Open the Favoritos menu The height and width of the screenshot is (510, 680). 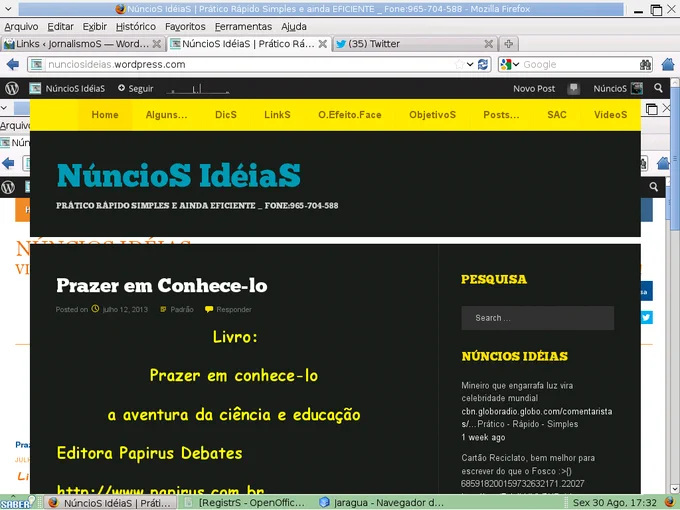[x=185, y=26]
